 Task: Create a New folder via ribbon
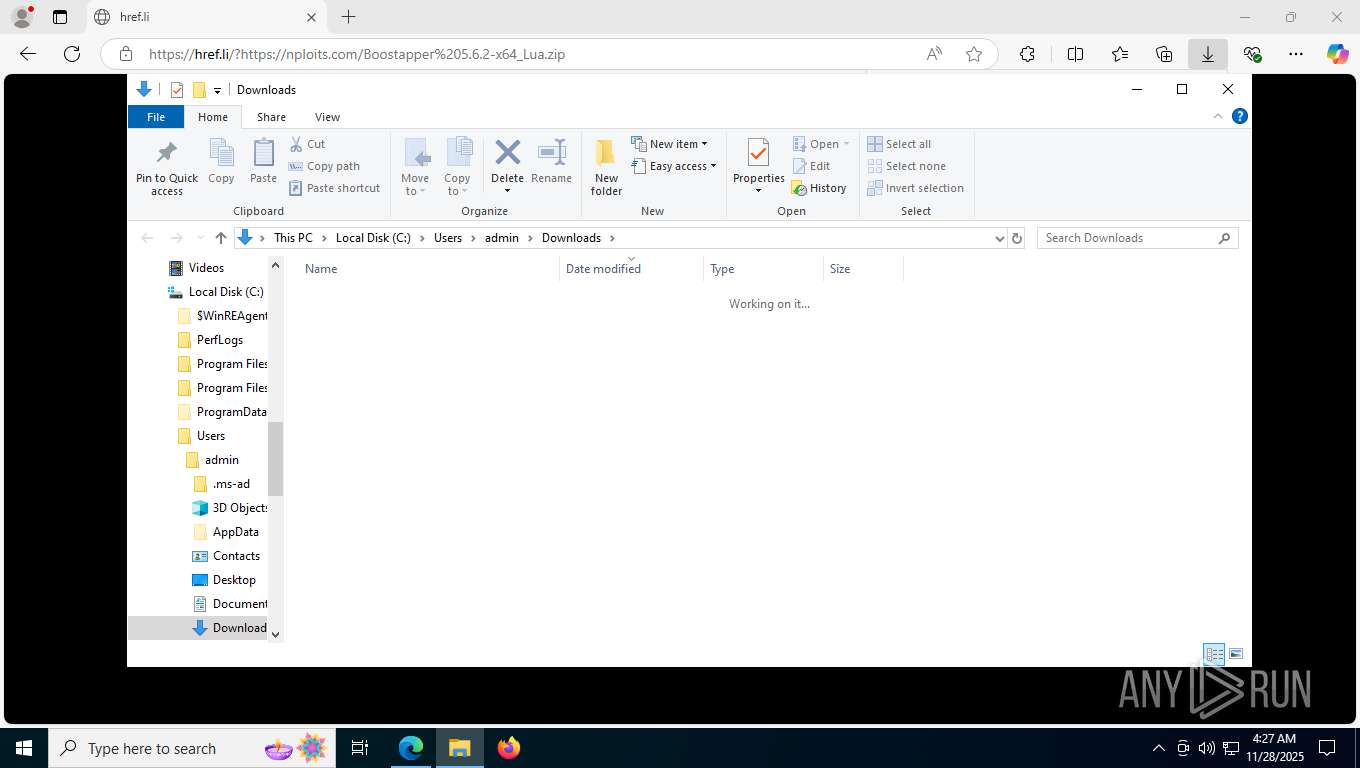tap(606, 167)
